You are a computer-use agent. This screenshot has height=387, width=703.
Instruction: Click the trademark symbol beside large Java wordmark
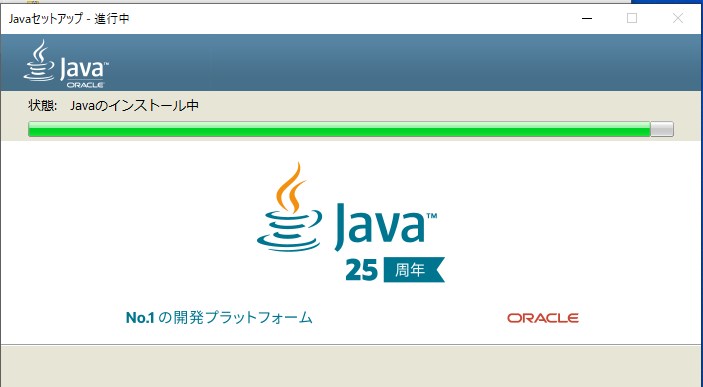pos(432,216)
